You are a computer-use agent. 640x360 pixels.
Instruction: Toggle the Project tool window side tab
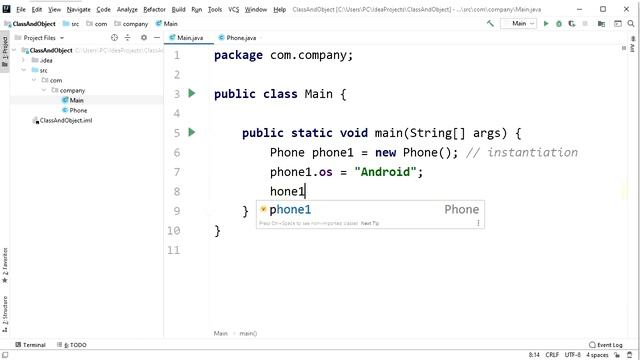pyautogui.click(x=5, y=52)
